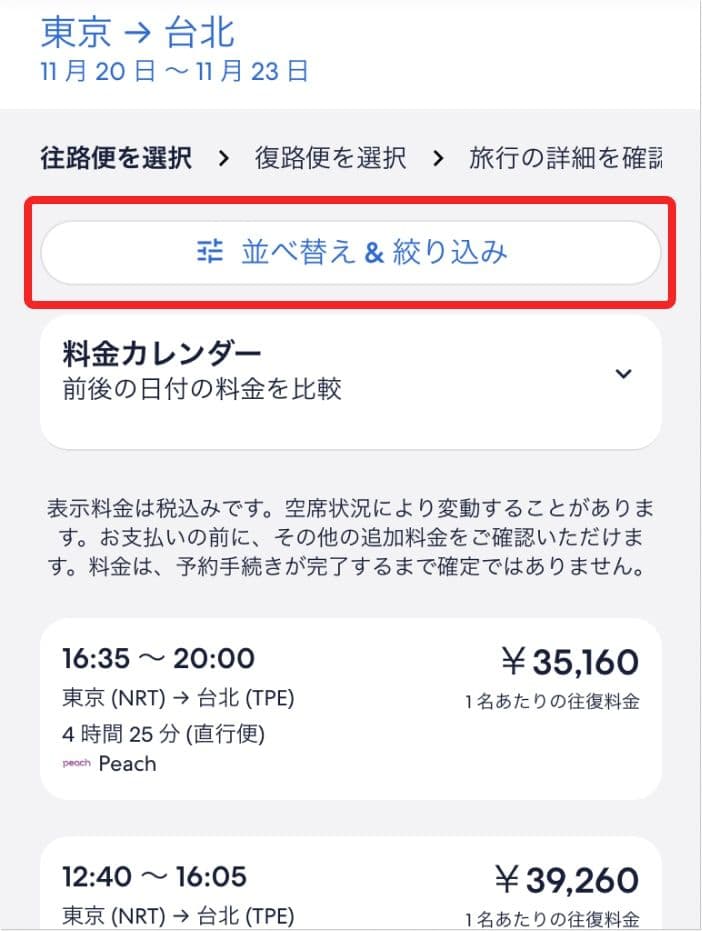The height and width of the screenshot is (931, 702).
Task: Click 4時間25分 (直行便) duration text
Action: tap(163, 734)
